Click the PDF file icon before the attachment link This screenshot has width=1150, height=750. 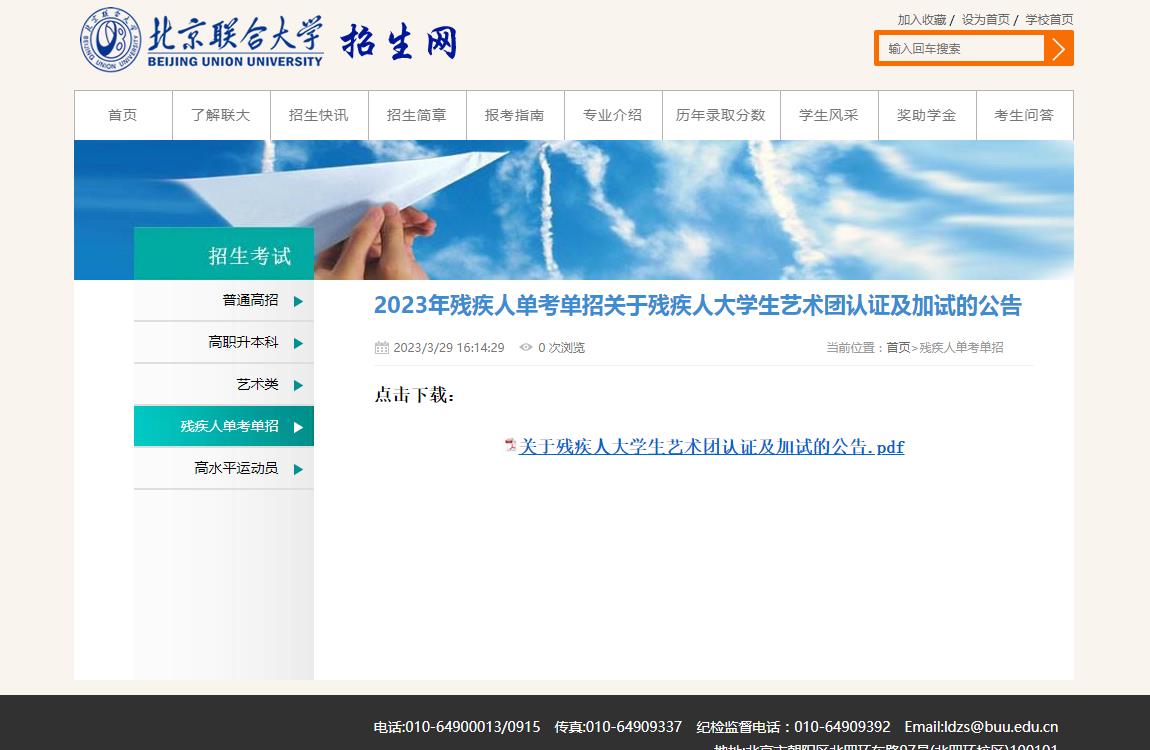coord(510,445)
